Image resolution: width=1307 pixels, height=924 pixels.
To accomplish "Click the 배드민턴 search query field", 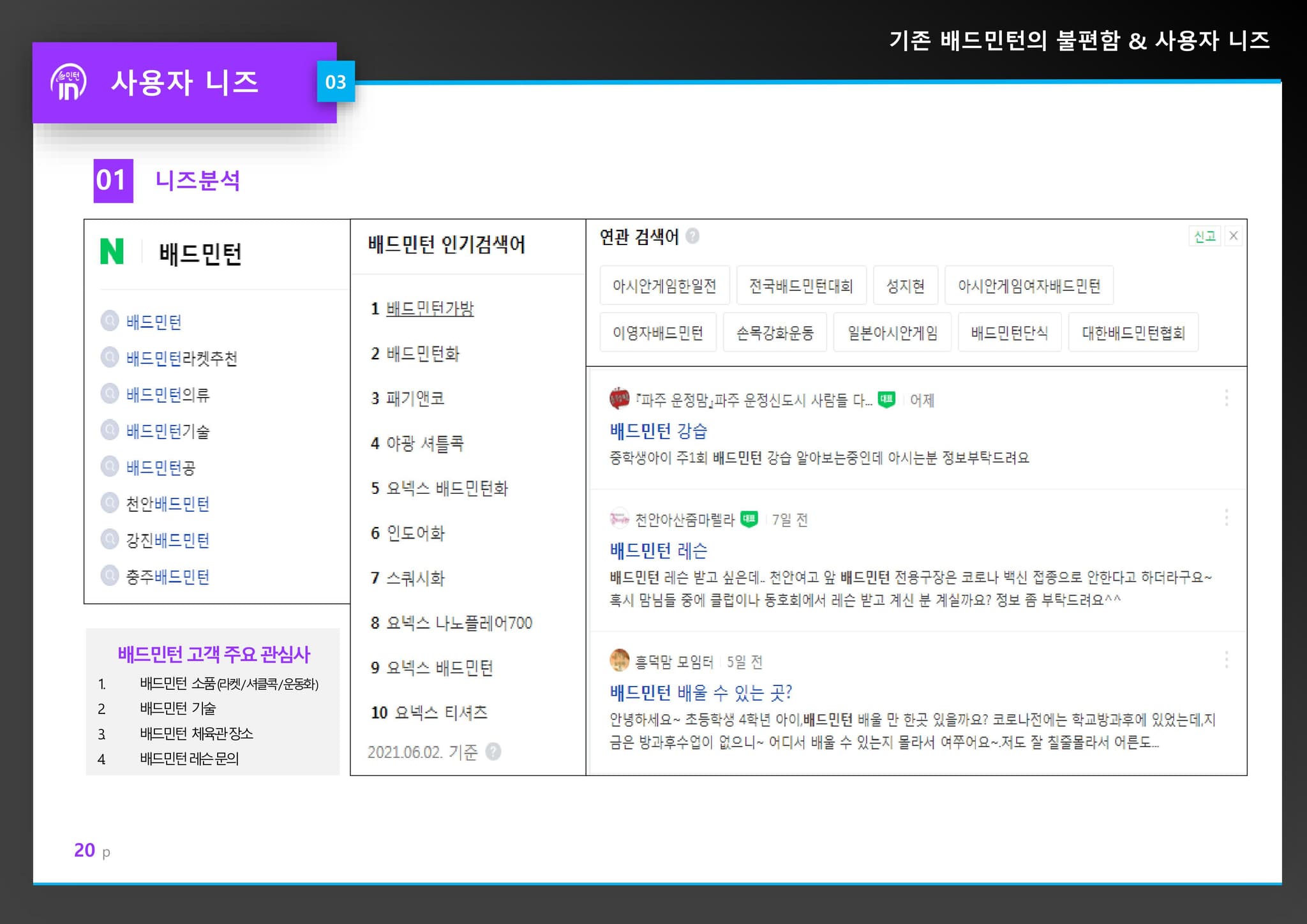I will 200,253.
